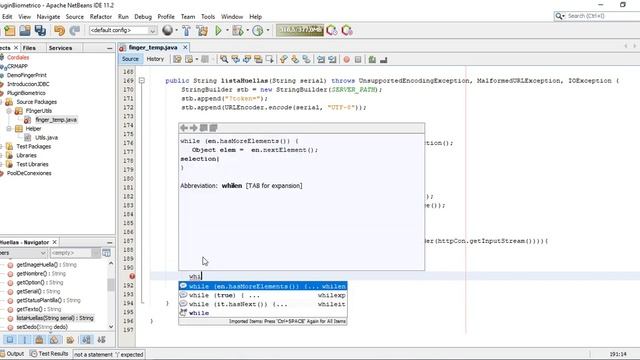Click the Debug Project toolbar icon

(x=237, y=30)
